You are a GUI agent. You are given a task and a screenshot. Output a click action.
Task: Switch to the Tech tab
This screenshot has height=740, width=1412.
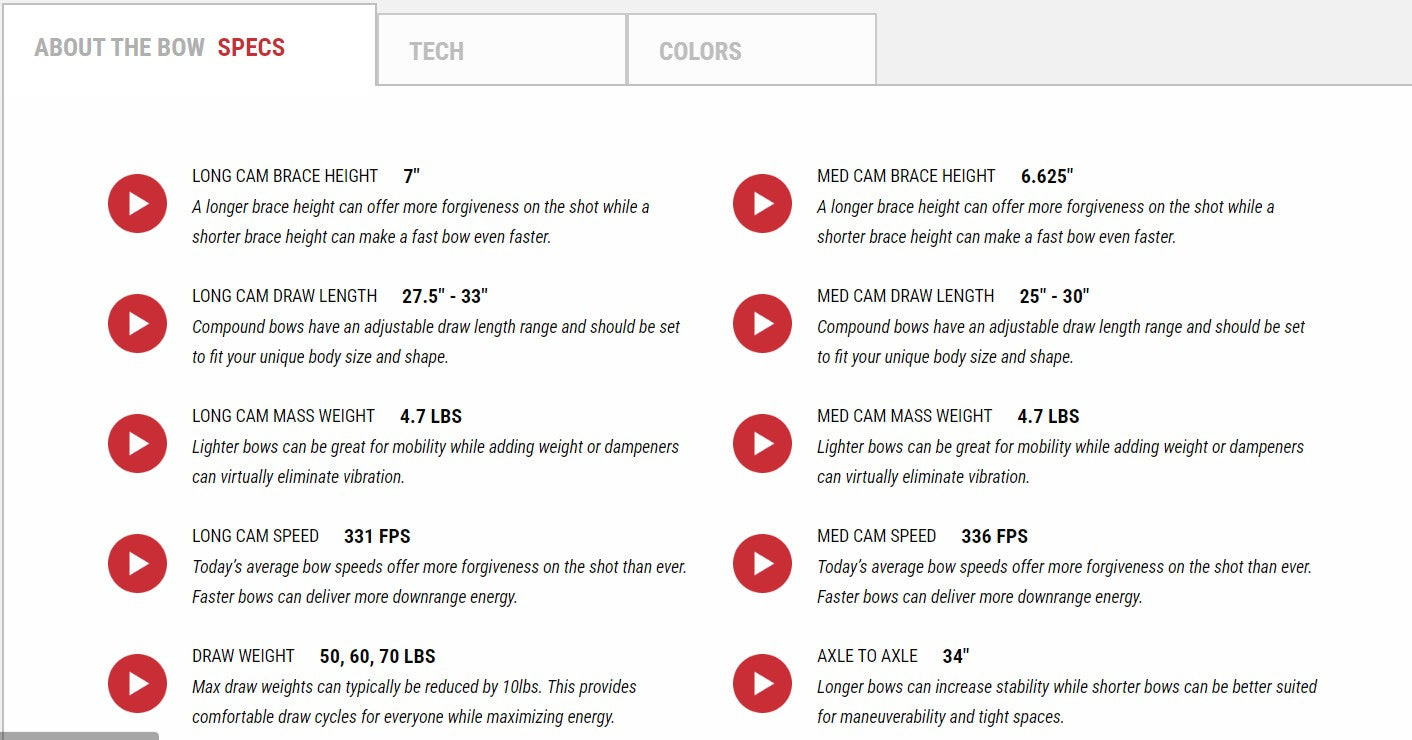coord(501,50)
